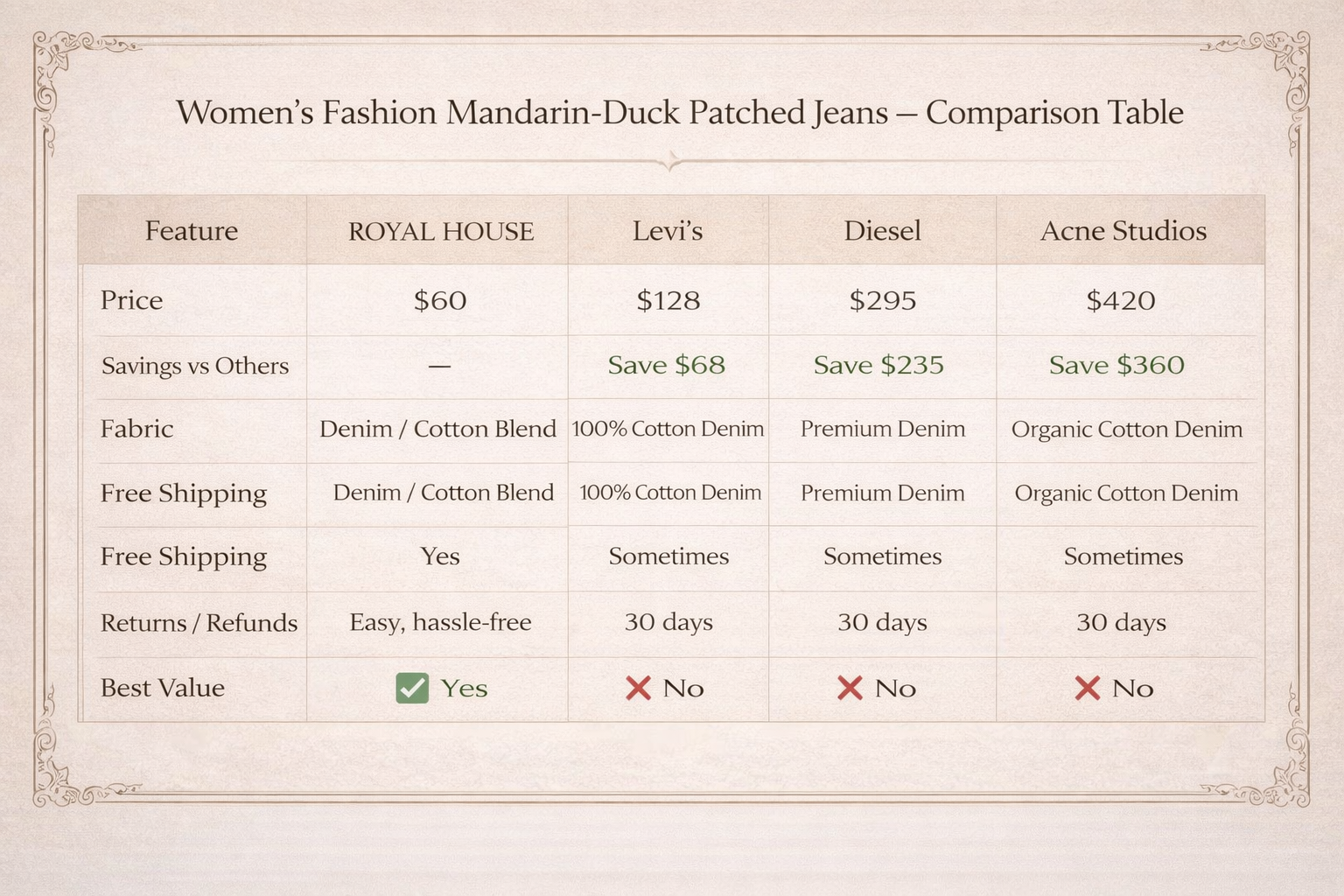Click the Best Value row label
1344x896 pixels.
(163, 688)
